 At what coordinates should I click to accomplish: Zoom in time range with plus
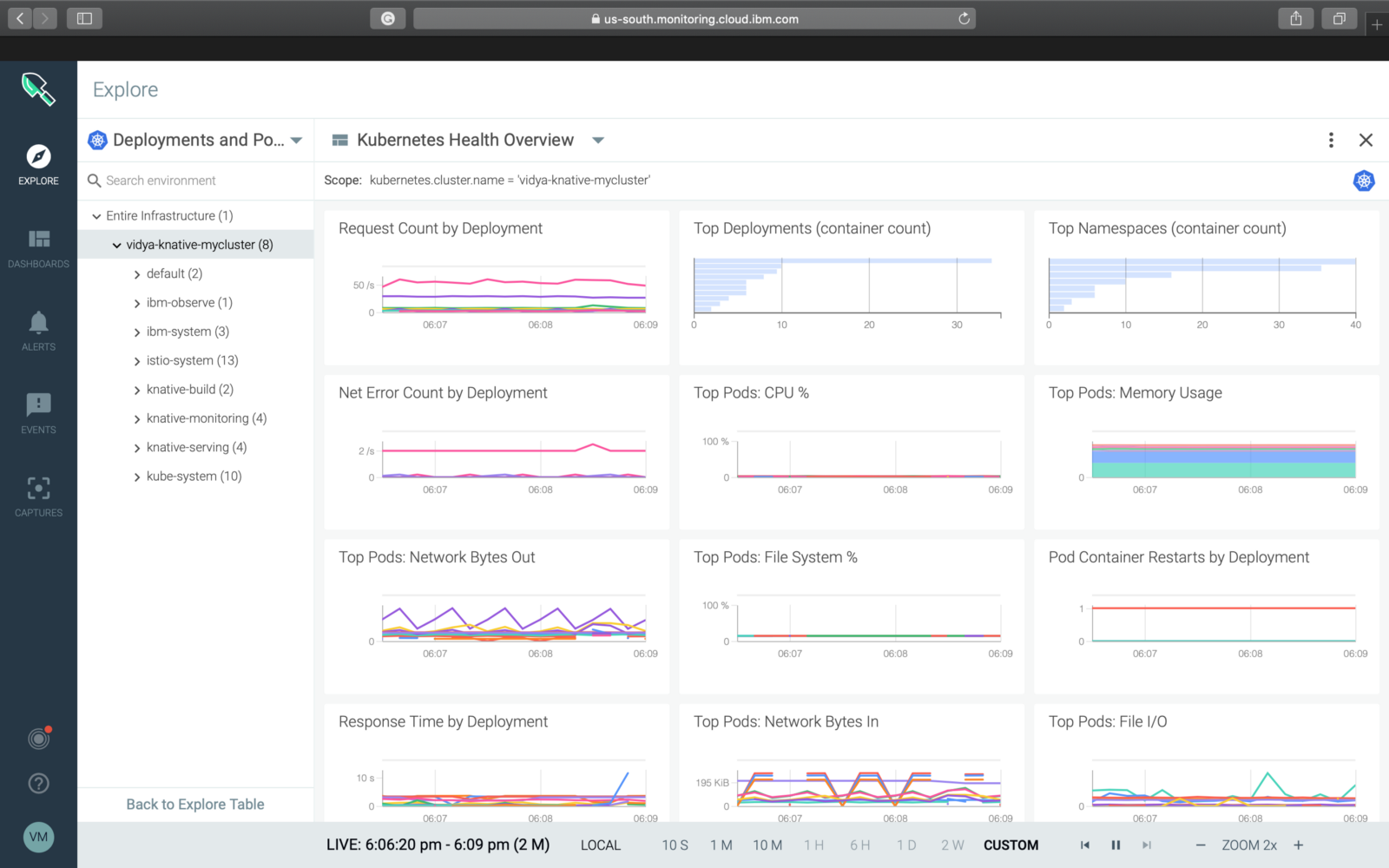(1299, 845)
